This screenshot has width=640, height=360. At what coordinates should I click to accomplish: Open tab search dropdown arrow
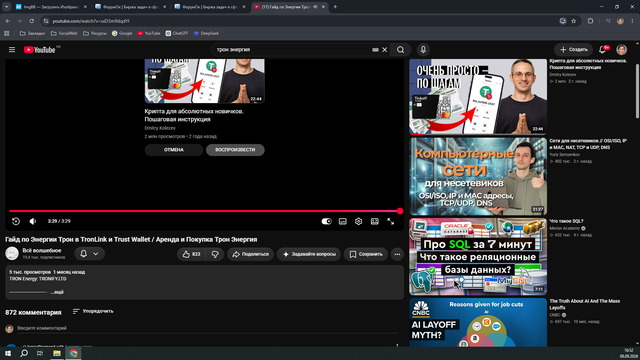[6, 7]
